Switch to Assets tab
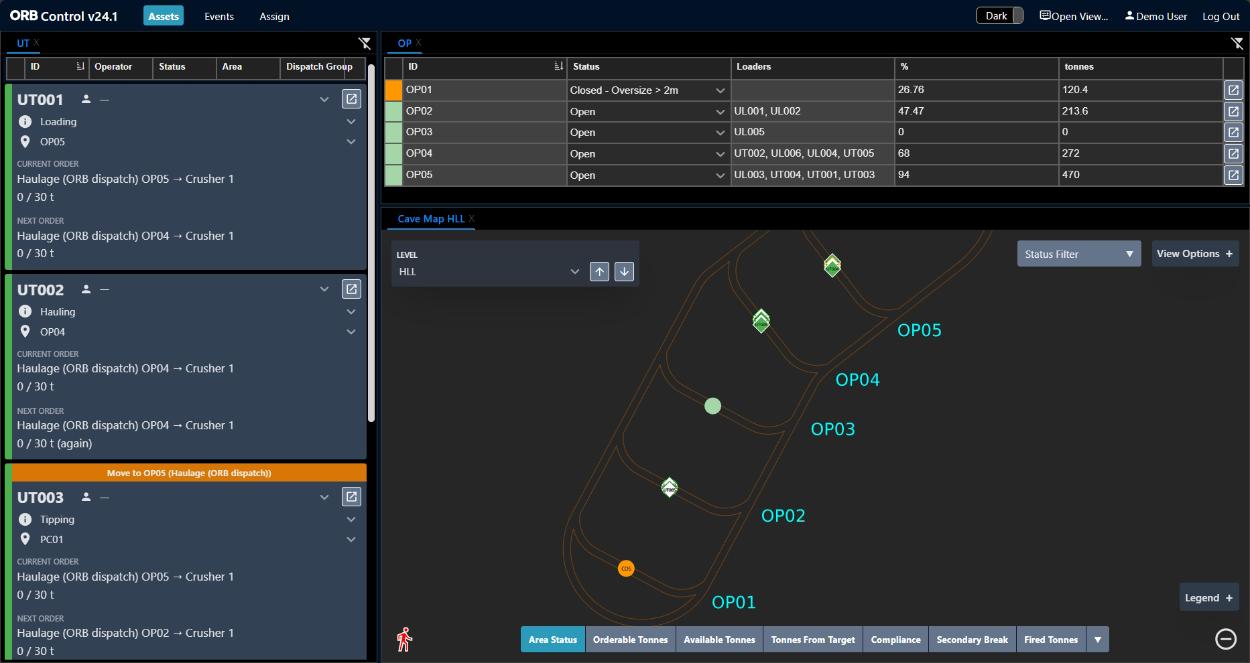 pyautogui.click(x=163, y=16)
